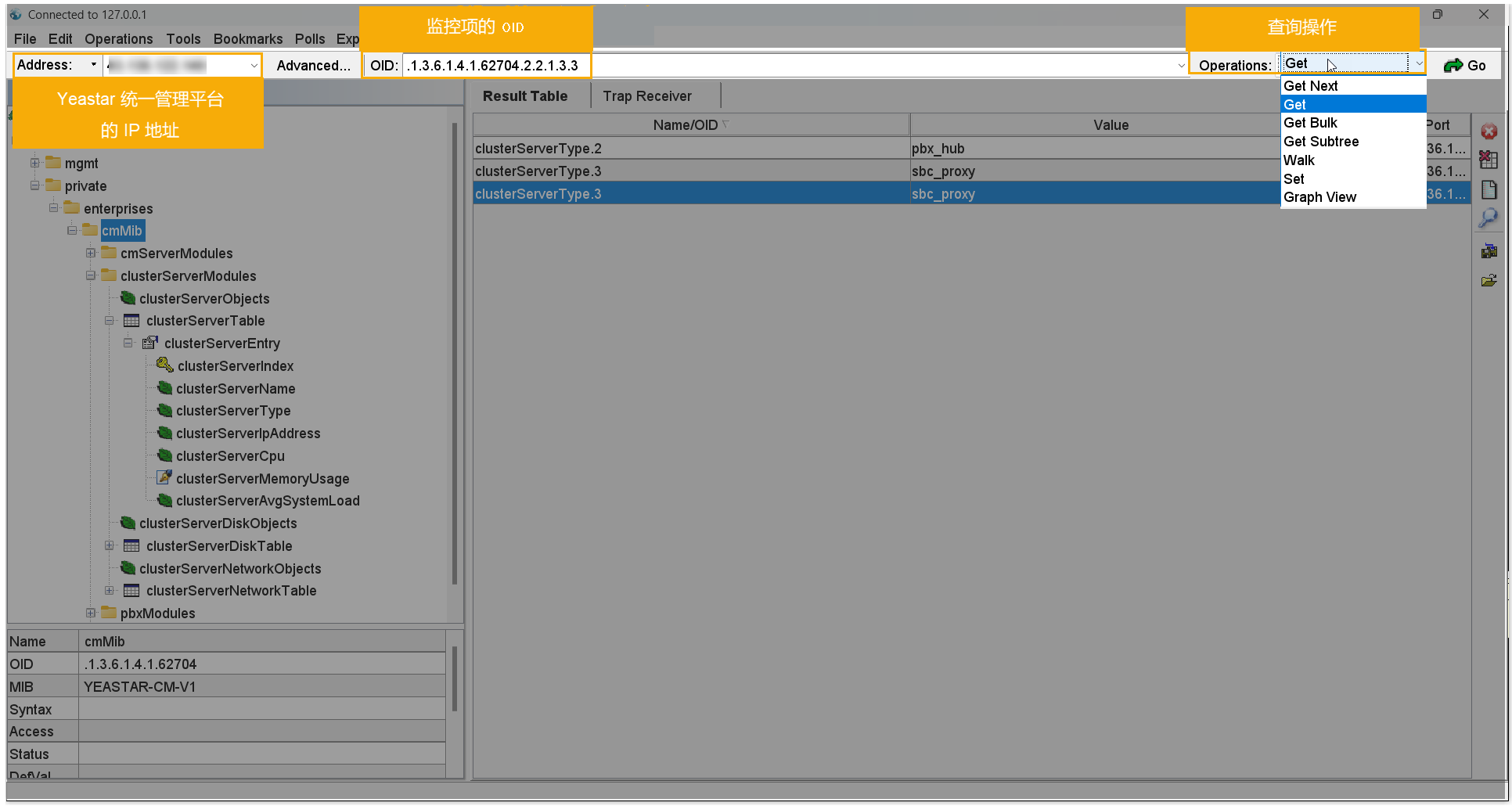The height and width of the screenshot is (806, 1512).
Task: Click the Advanced... button
Action: 313,66
